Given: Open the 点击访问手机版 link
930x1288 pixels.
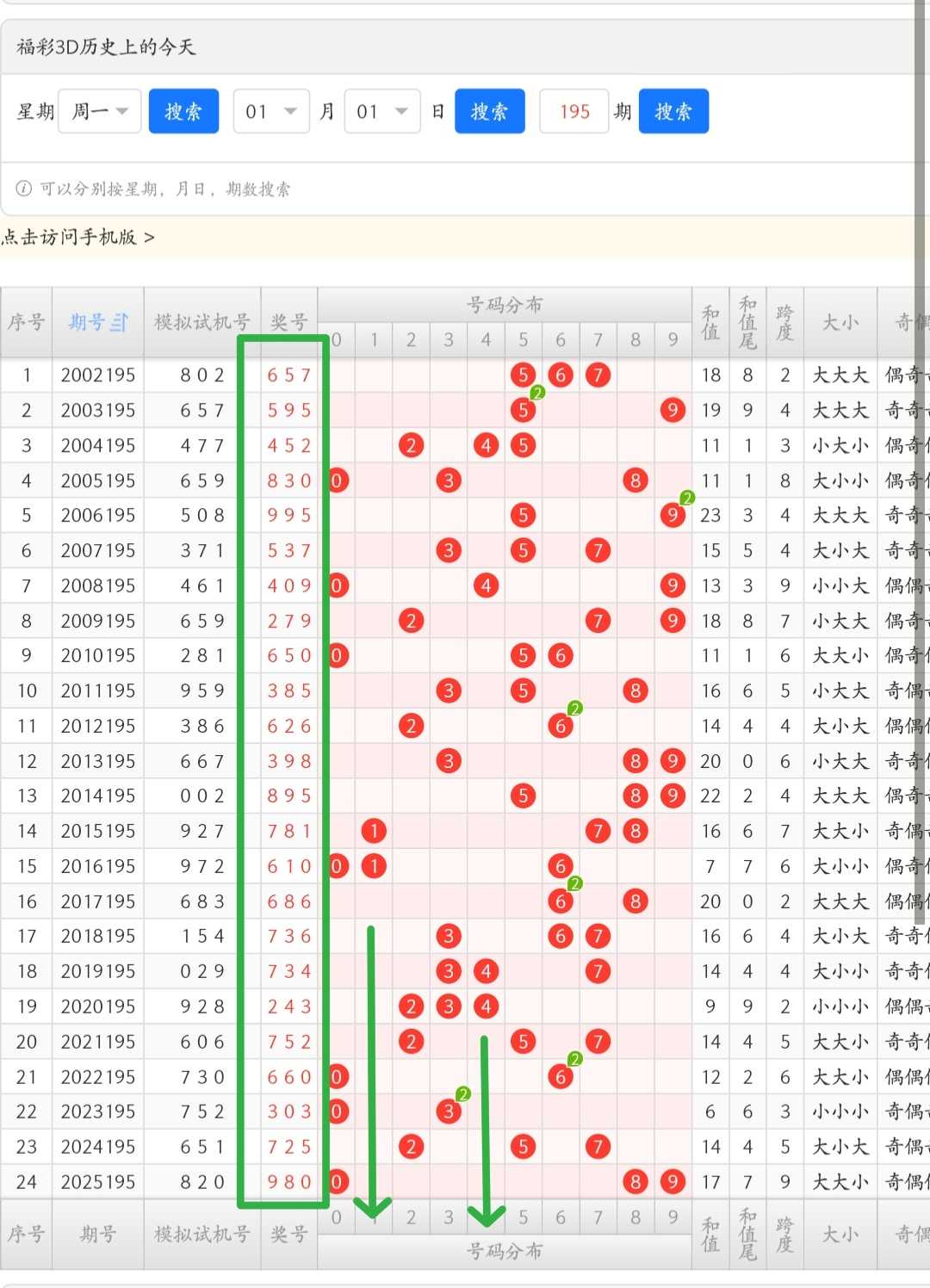Looking at the screenshot, I should click(77, 237).
